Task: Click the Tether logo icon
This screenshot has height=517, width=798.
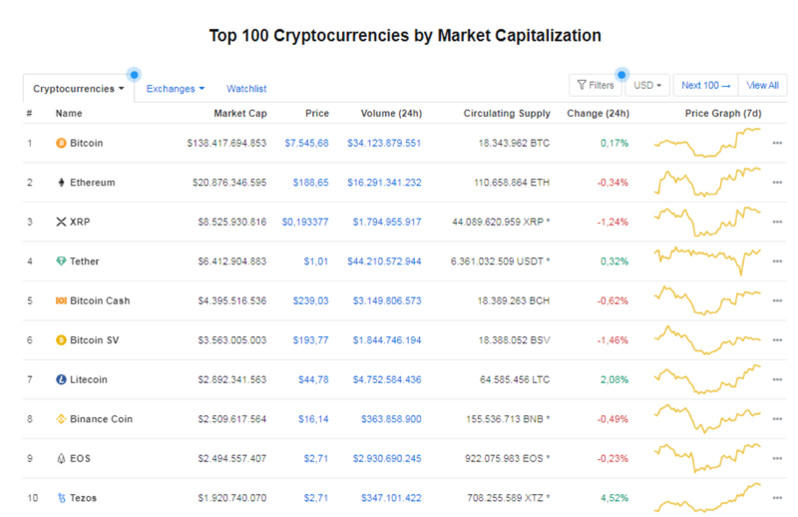Action: [x=61, y=261]
